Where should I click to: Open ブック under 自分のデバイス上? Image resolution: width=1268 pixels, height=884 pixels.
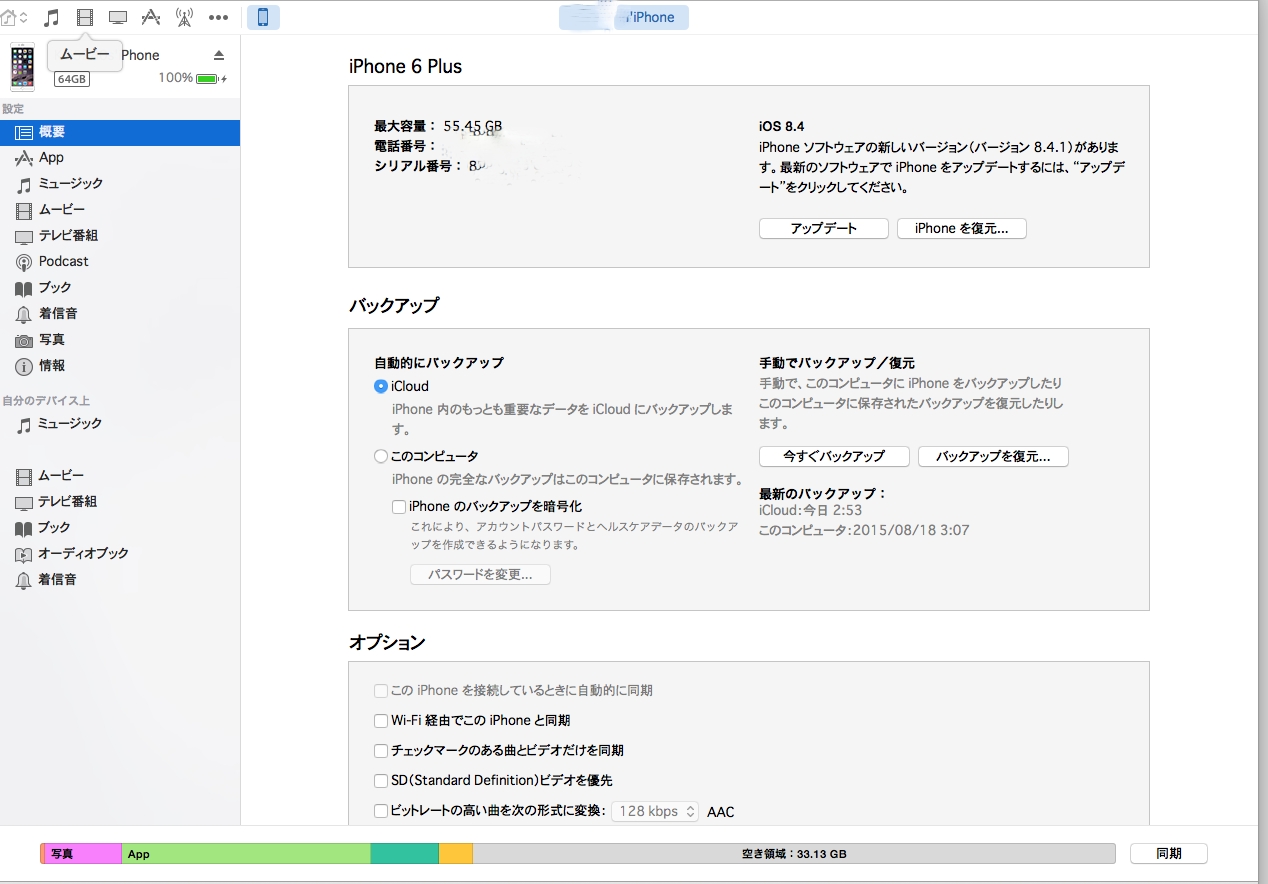[x=120, y=528]
